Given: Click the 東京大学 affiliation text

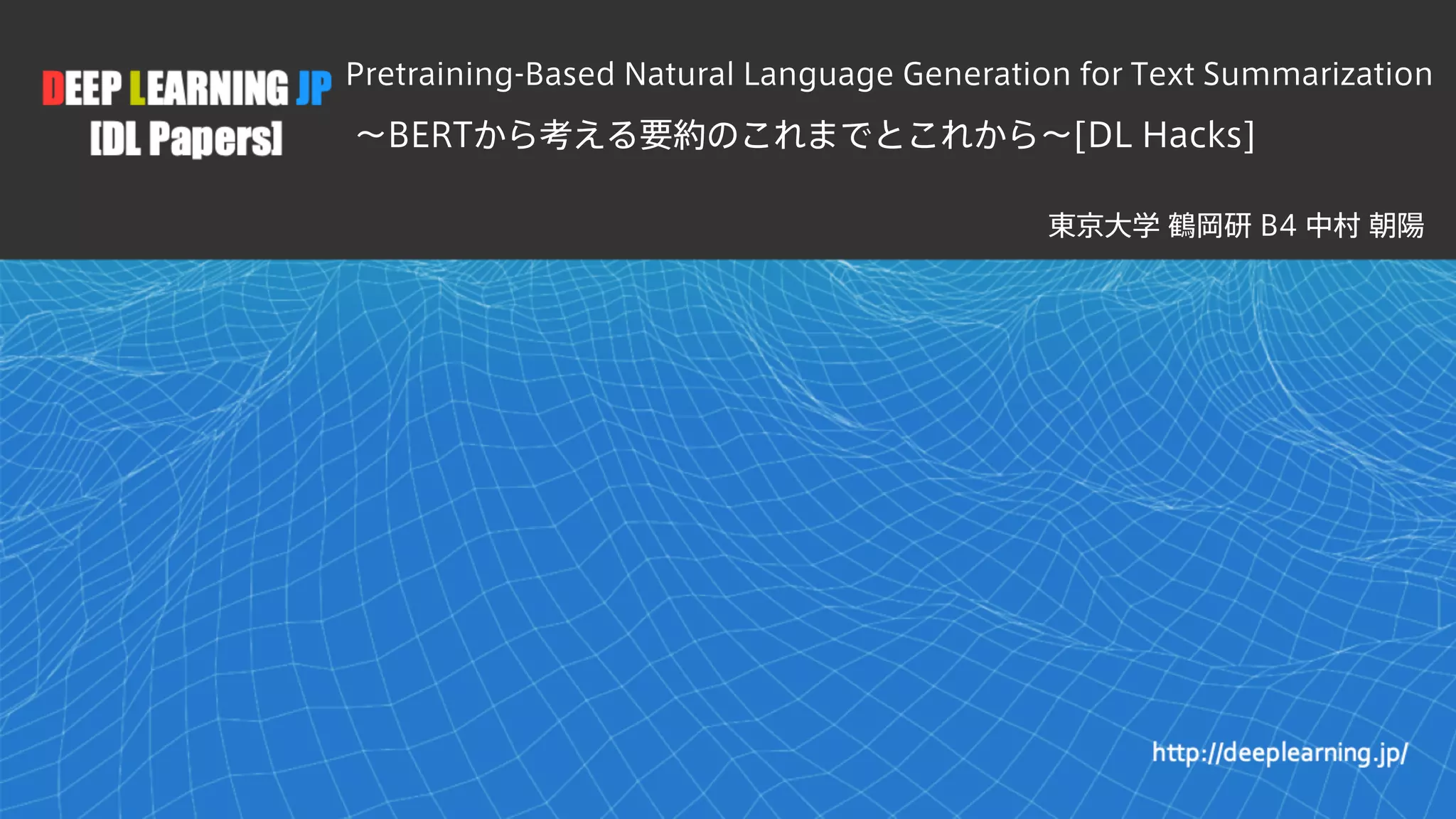Looking at the screenshot, I should (x=1103, y=226).
